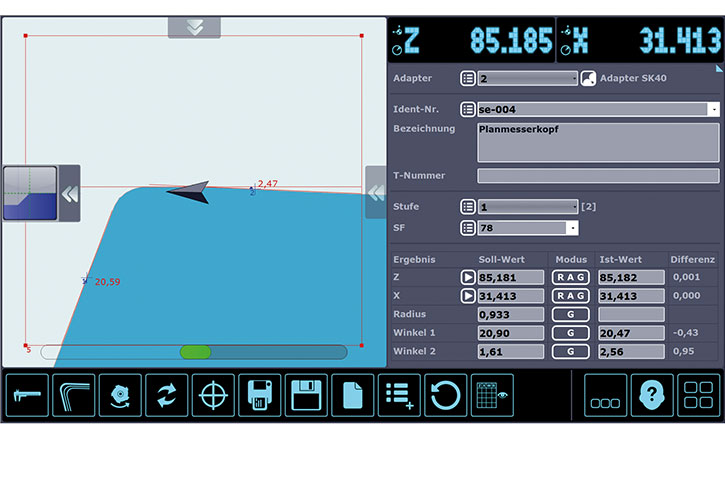Toggle the G mode for Winkel 2
The image size is (725, 480).
point(571,351)
